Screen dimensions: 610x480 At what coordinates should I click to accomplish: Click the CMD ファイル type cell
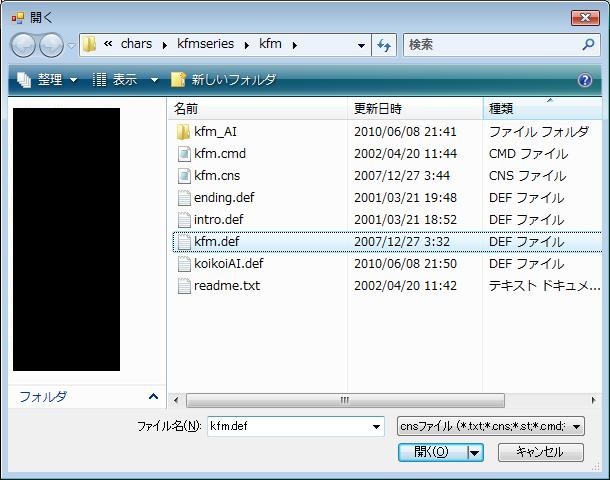(528, 154)
